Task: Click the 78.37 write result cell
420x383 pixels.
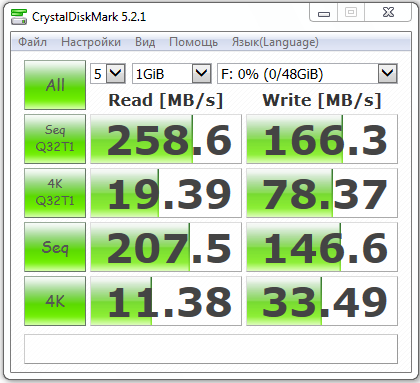Action: (322, 193)
